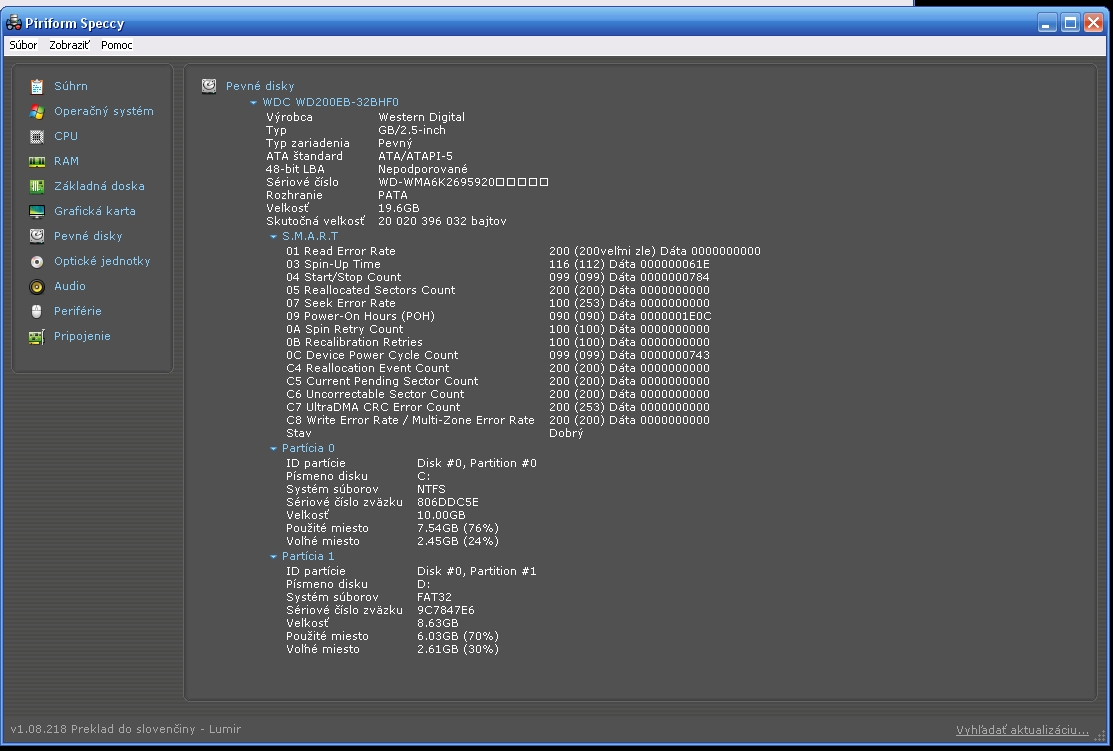This screenshot has height=751, width=1113.
Task: Click the Piriform Speccy title bar icon
Action: (13, 23)
